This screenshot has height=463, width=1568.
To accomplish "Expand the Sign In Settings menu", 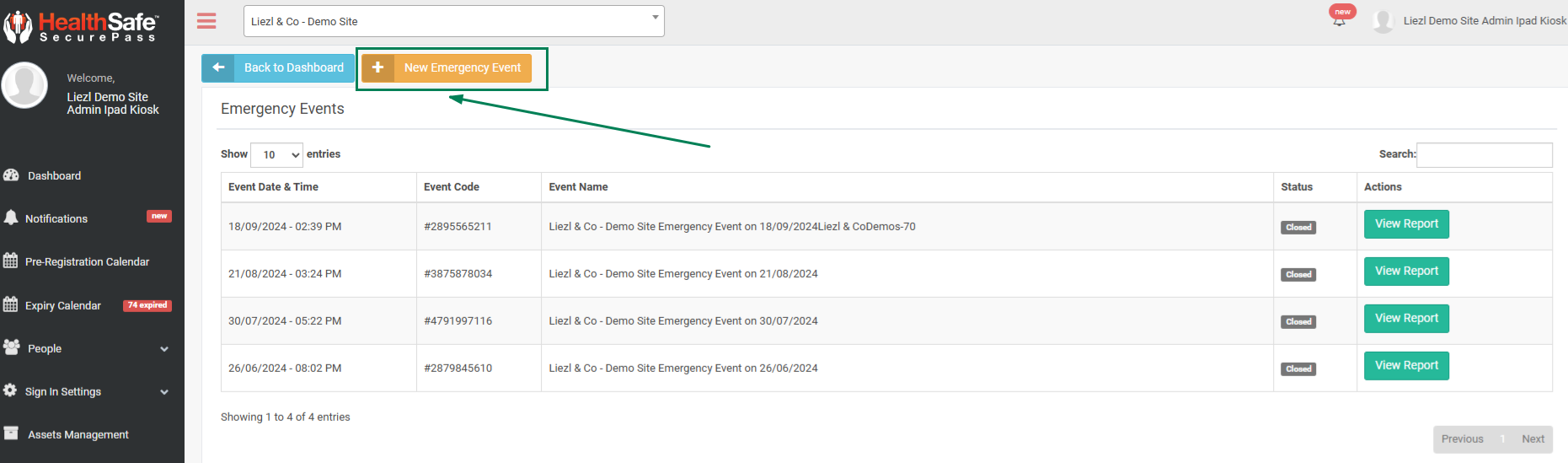I will pyautogui.click(x=84, y=391).
